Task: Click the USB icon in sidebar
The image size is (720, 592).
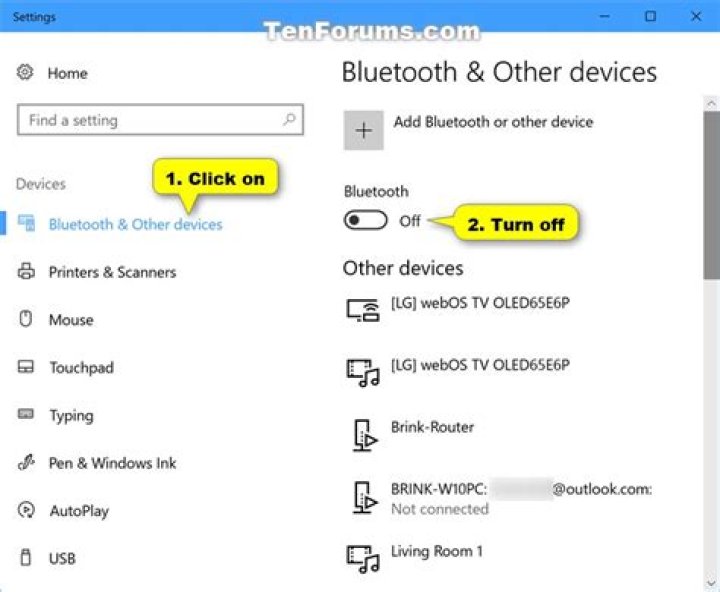Action: point(27,558)
